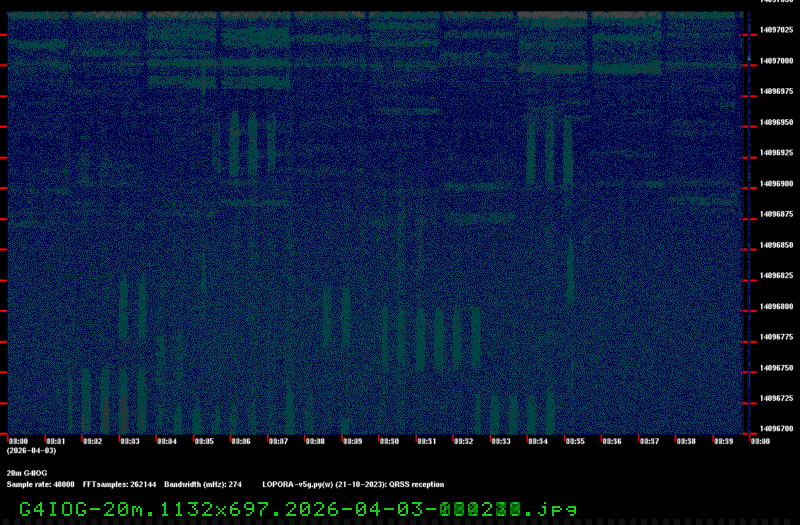The image size is (800, 525).
Task: Pick frequency label 14096750
Action: pyautogui.click(x=776, y=368)
